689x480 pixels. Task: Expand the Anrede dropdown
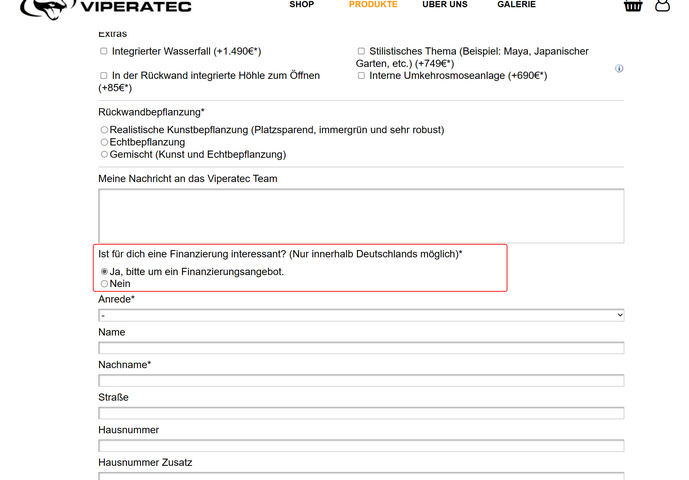pos(361,315)
